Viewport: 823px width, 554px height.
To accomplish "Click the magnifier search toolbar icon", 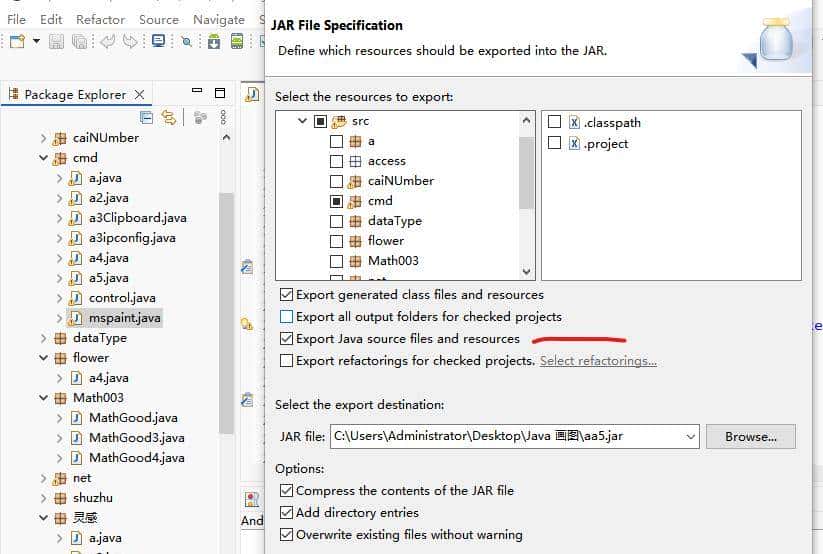I will [x=186, y=41].
